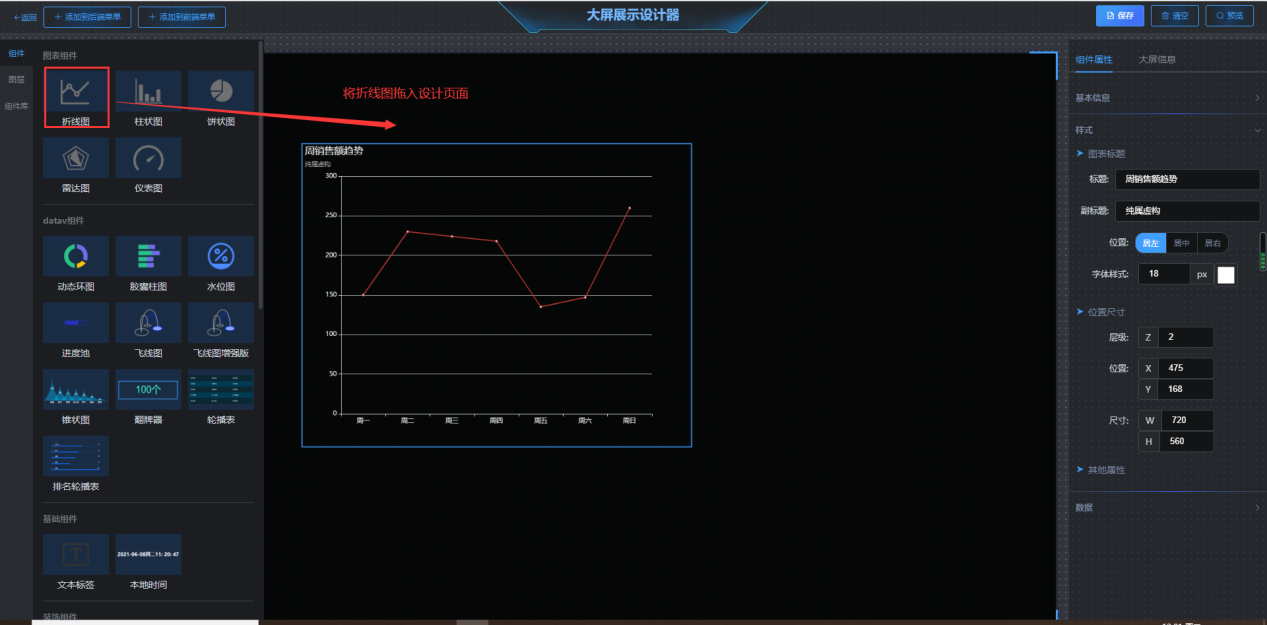
Task: Set title position to 居中
Action: point(1181,243)
